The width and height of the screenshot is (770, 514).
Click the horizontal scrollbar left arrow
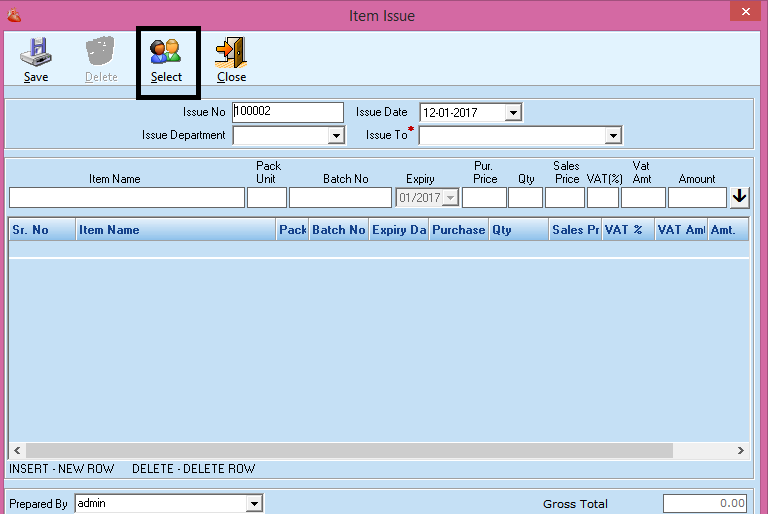click(17, 451)
